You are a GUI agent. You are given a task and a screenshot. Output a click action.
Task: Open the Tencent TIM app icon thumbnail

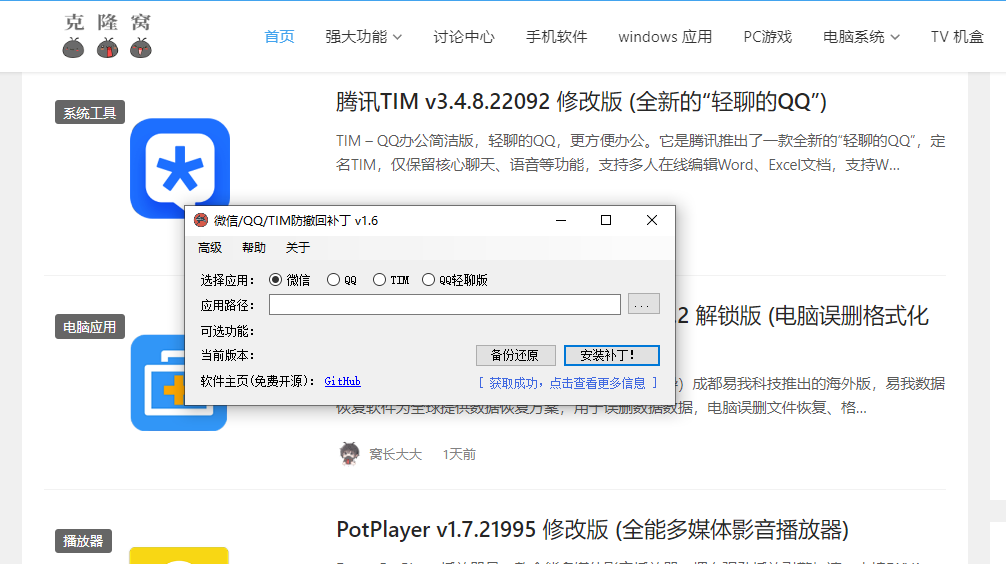coord(180,168)
